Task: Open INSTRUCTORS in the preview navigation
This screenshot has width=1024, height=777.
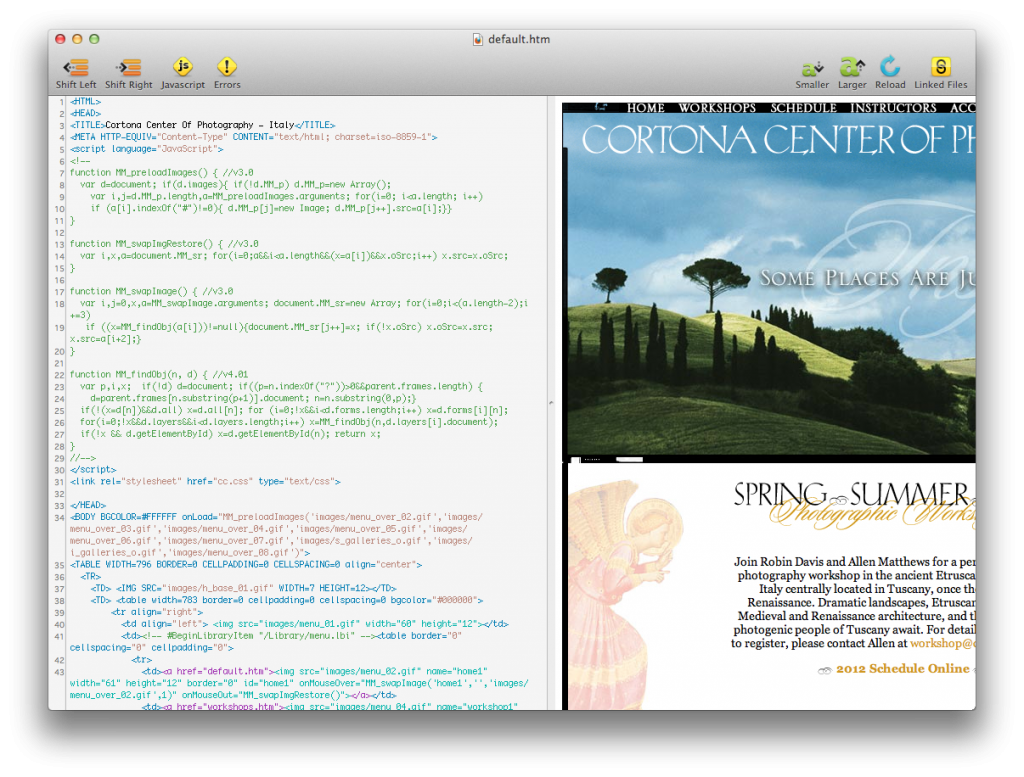Action: [x=893, y=108]
